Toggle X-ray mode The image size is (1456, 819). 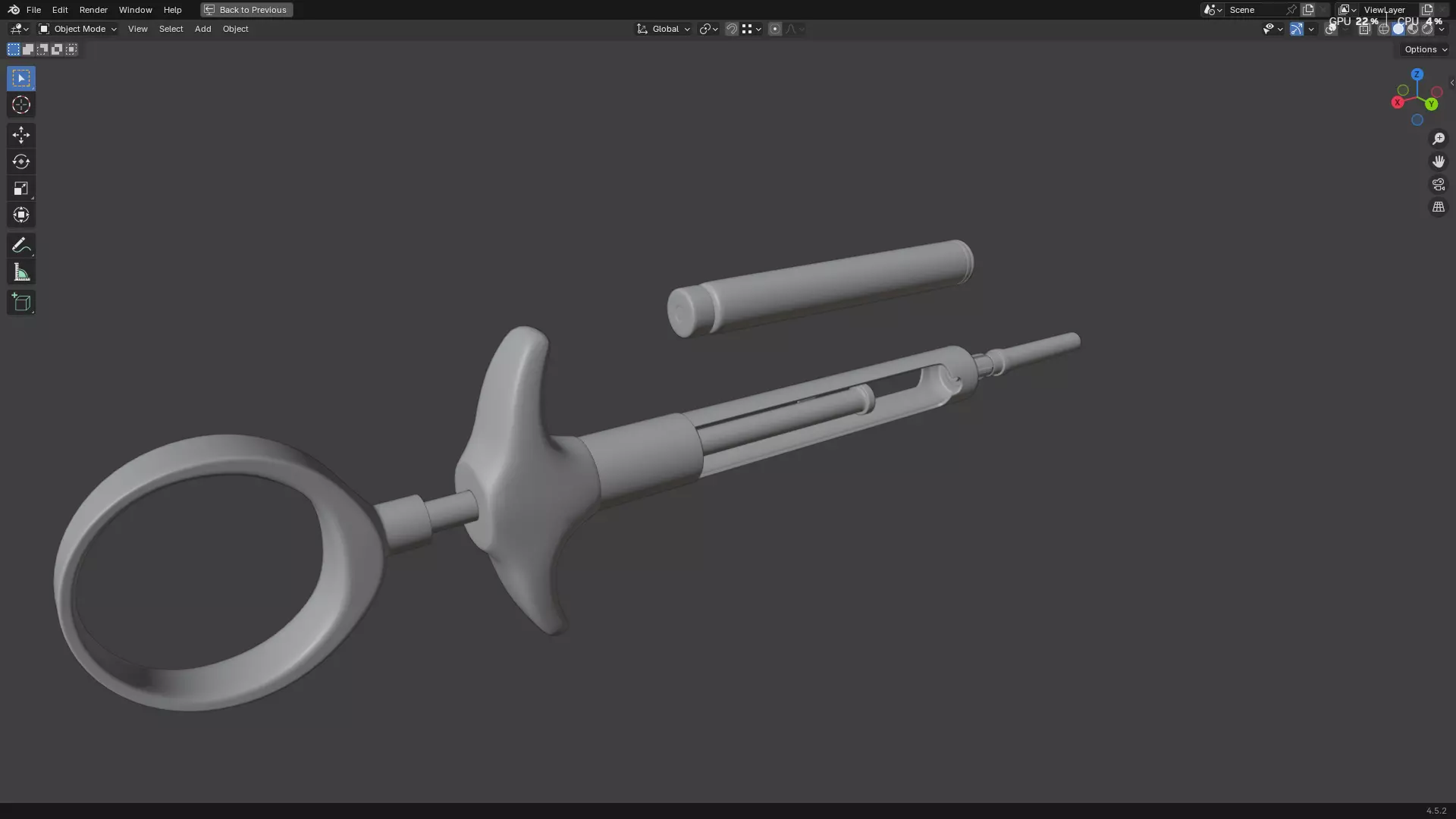[x=1364, y=29]
